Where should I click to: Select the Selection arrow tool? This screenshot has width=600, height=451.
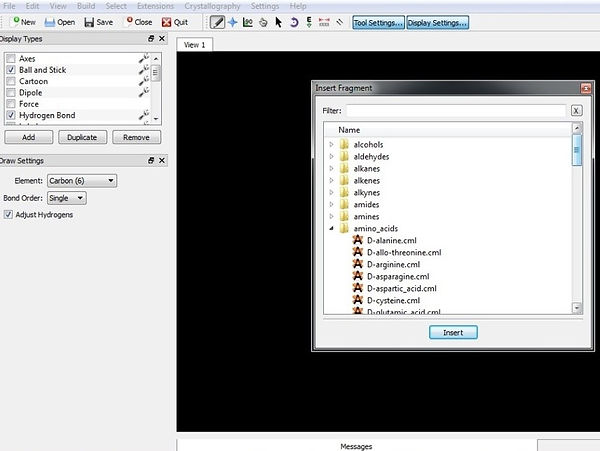[279, 23]
